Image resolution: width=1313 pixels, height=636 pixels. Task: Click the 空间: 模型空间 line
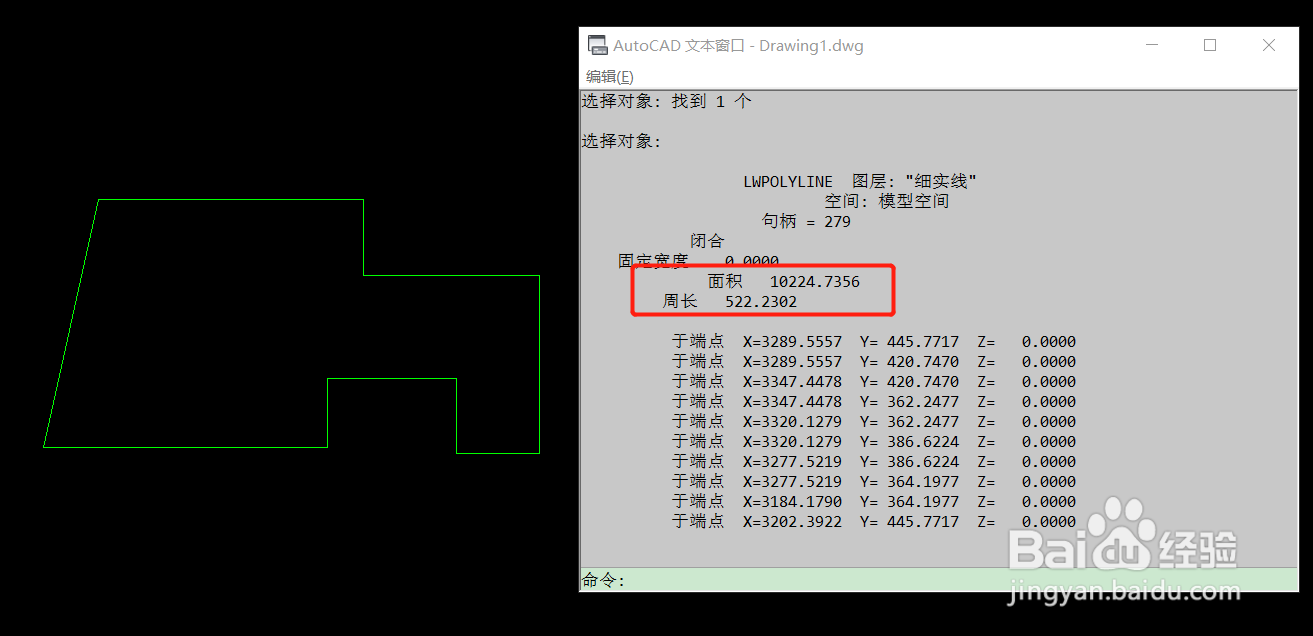click(x=887, y=202)
